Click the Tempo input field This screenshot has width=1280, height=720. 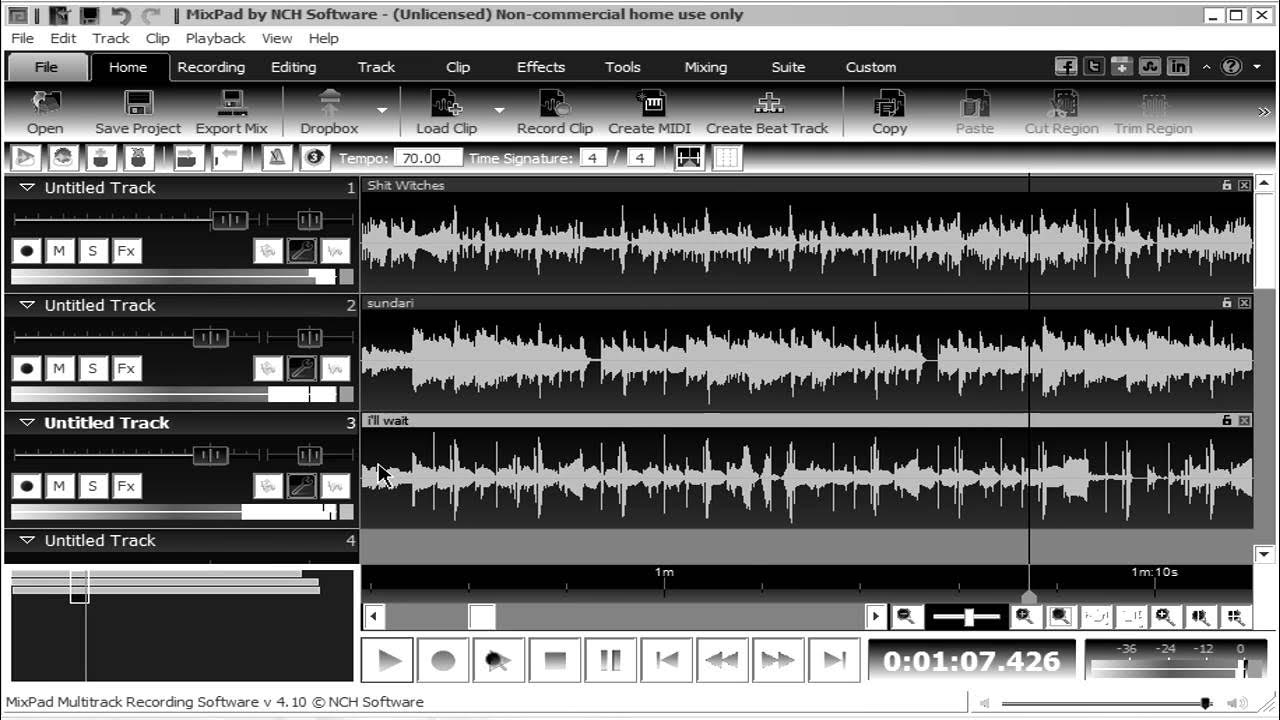coord(428,158)
